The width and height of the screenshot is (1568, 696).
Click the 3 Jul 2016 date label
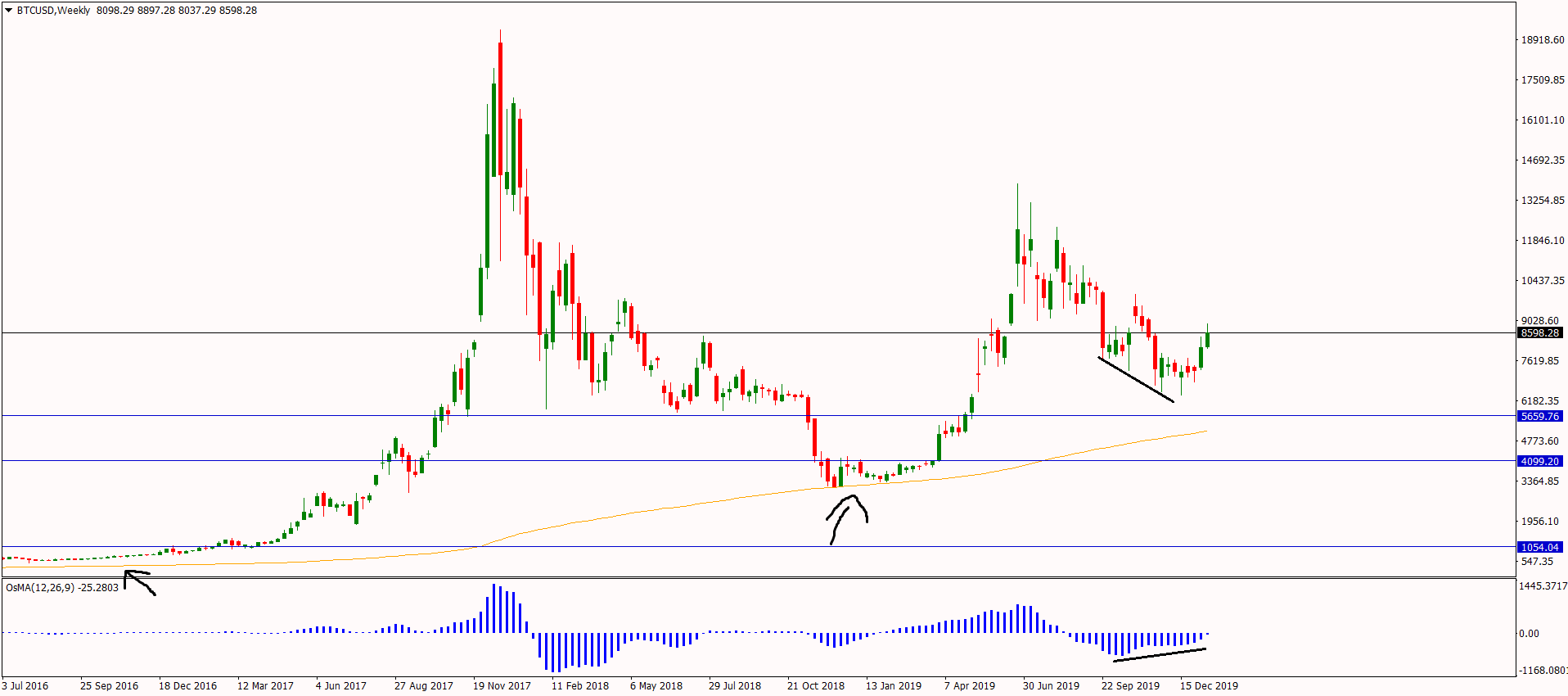tap(25, 685)
